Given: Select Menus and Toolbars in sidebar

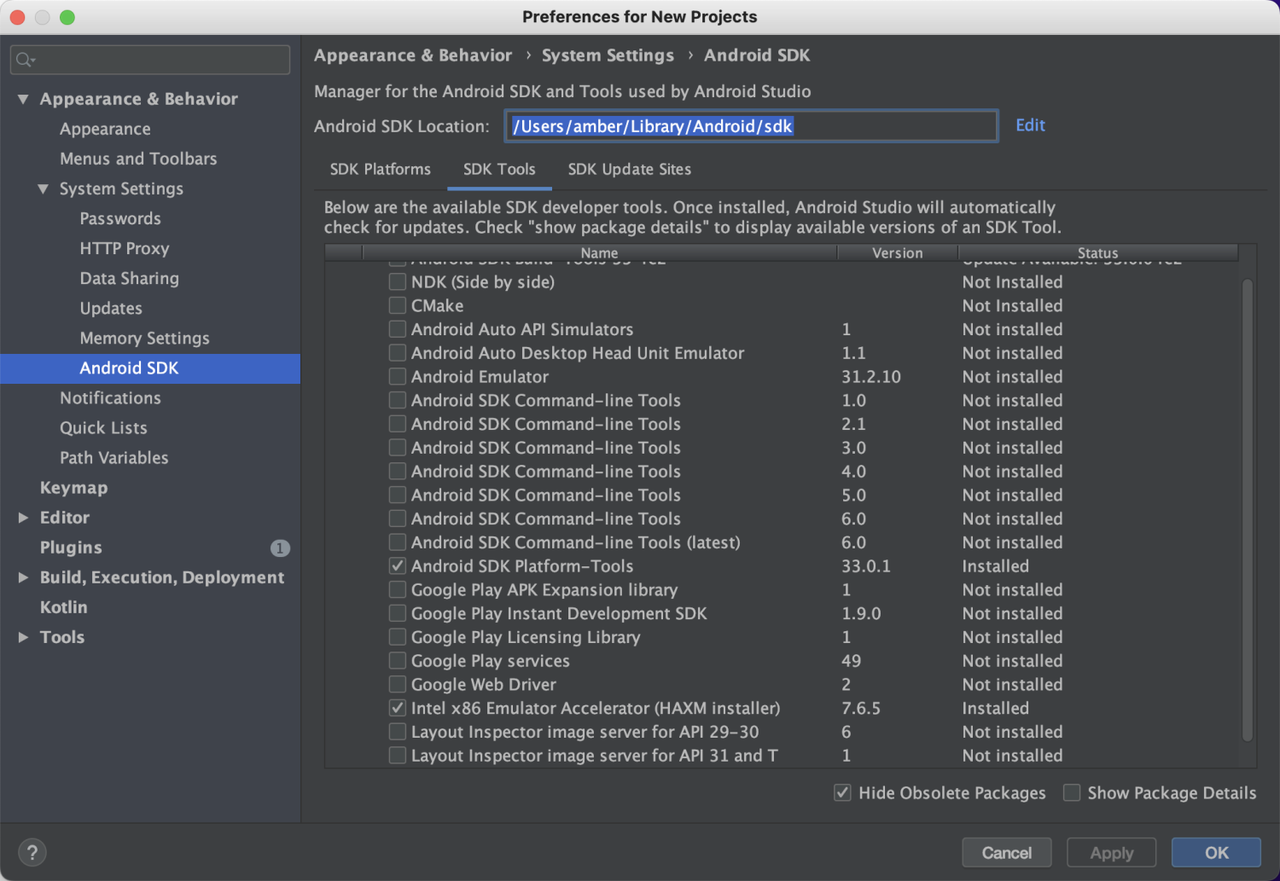Looking at the screenshot, I should pyautogui.click(x=138, y=159).
